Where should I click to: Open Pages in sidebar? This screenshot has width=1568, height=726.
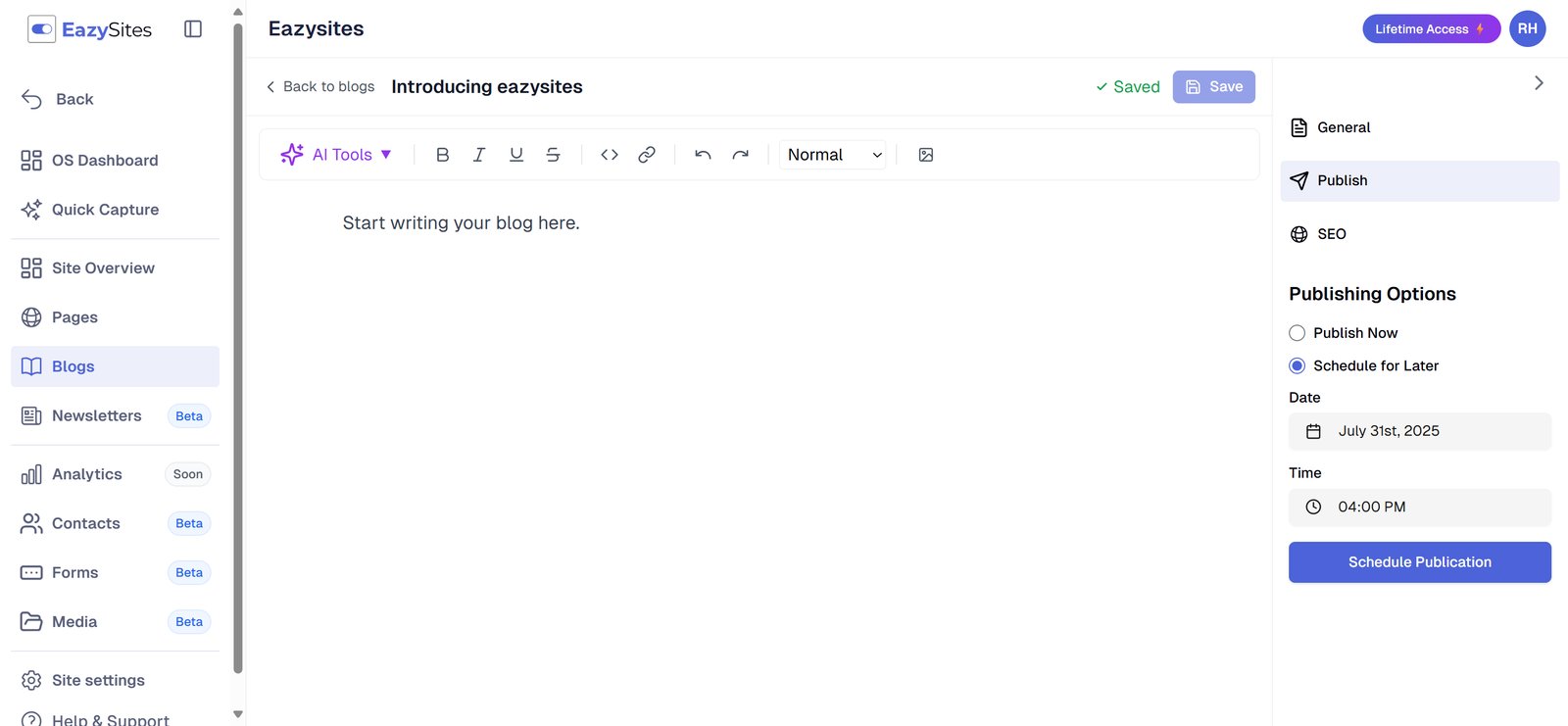click(115, 316)
